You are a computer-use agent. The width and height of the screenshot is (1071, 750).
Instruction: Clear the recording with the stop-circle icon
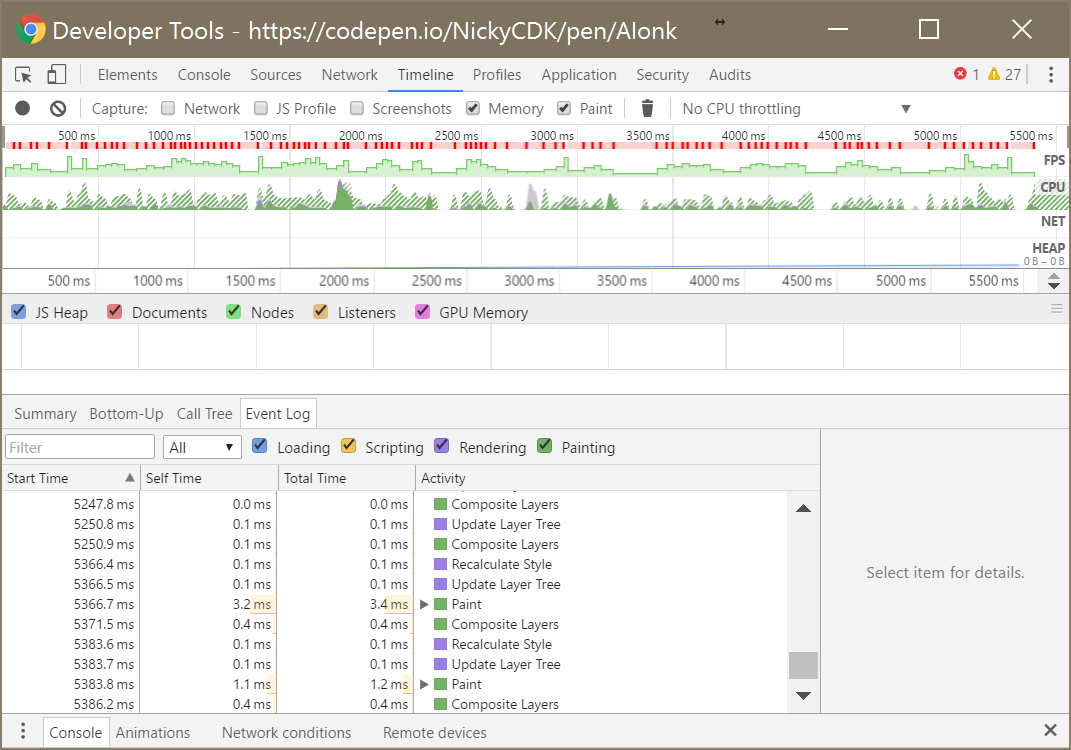[58, 108]
